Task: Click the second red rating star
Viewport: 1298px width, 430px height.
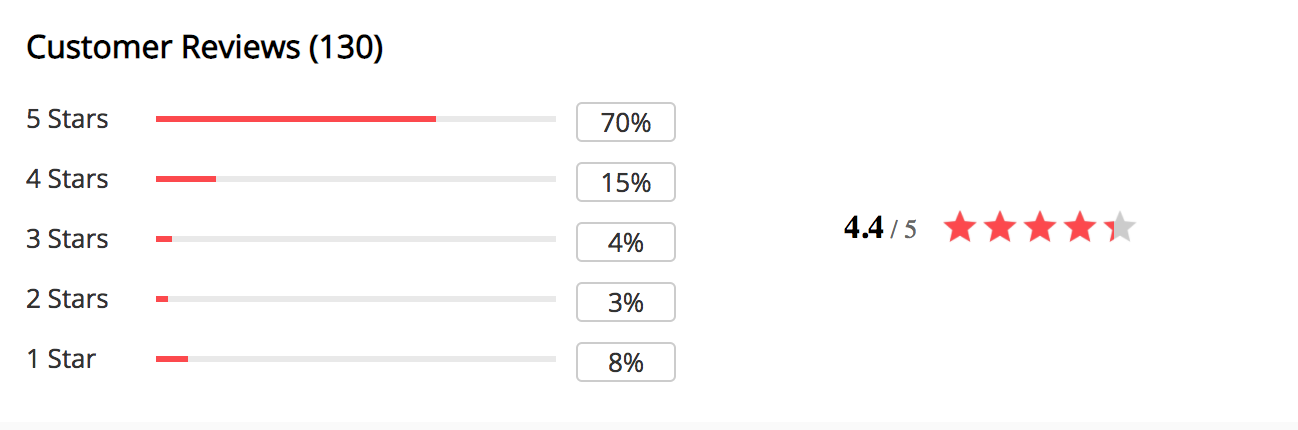Action: pyautogui.click(x=1000, y=227)
